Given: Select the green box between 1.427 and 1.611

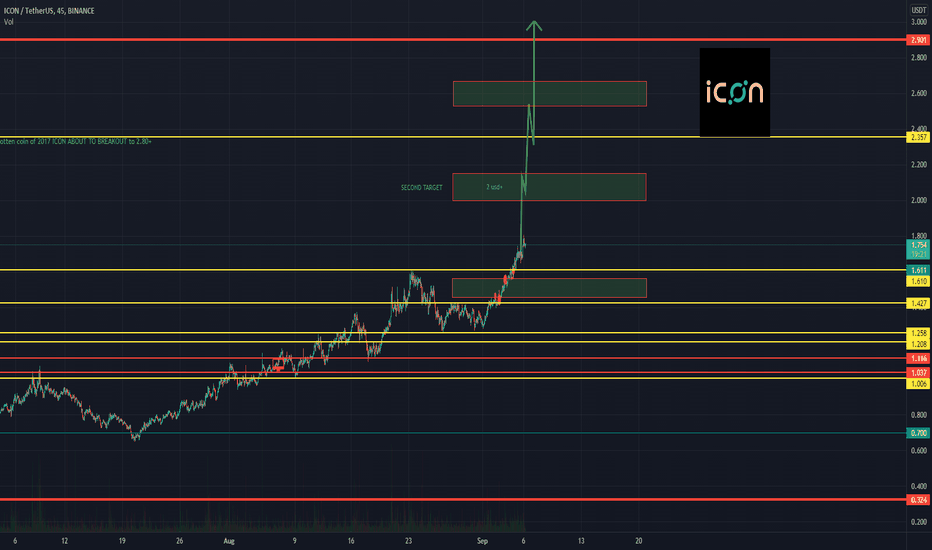Looking at the screenshot, I should (x=549, y=288).
